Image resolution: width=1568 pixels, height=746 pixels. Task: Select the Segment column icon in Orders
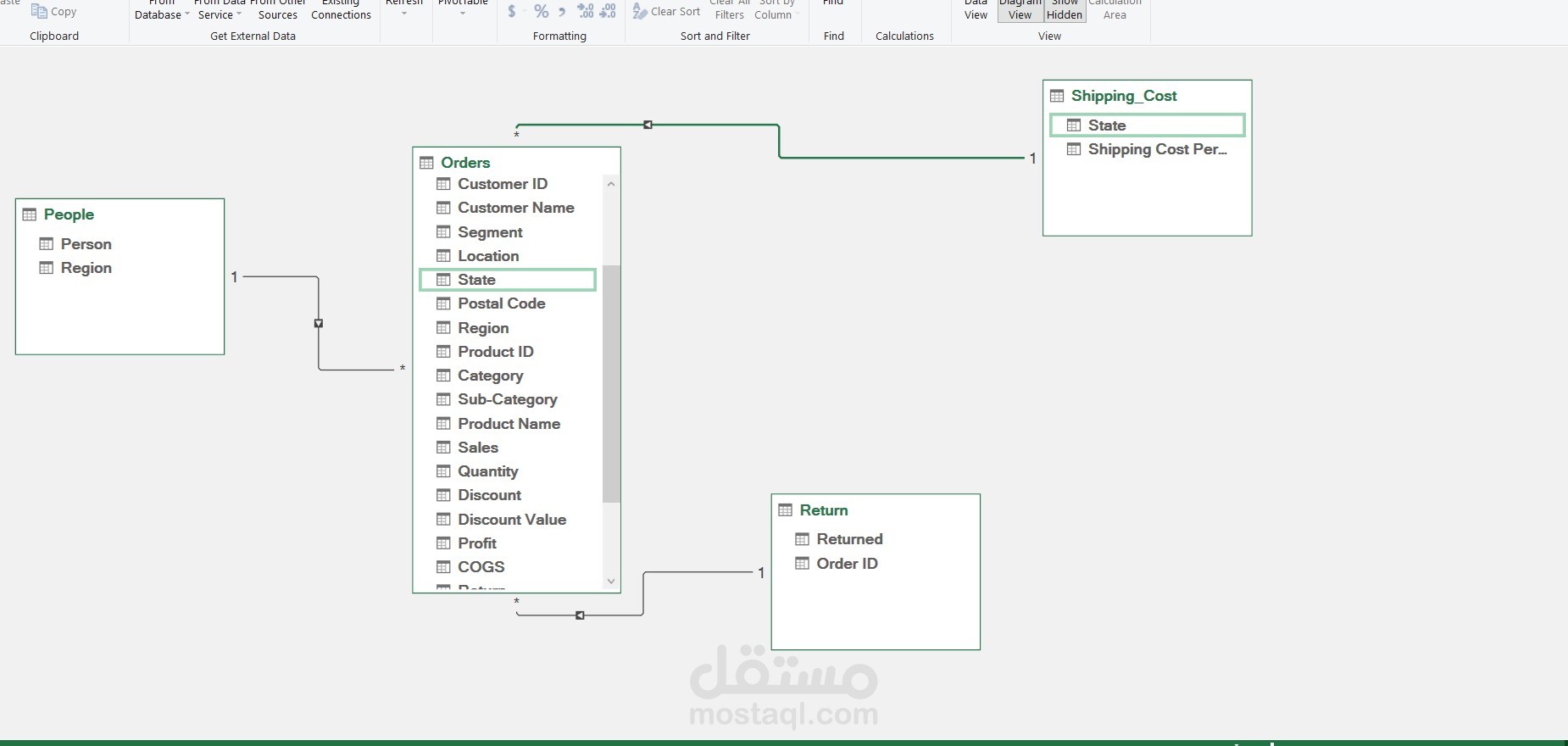point(443,232)
